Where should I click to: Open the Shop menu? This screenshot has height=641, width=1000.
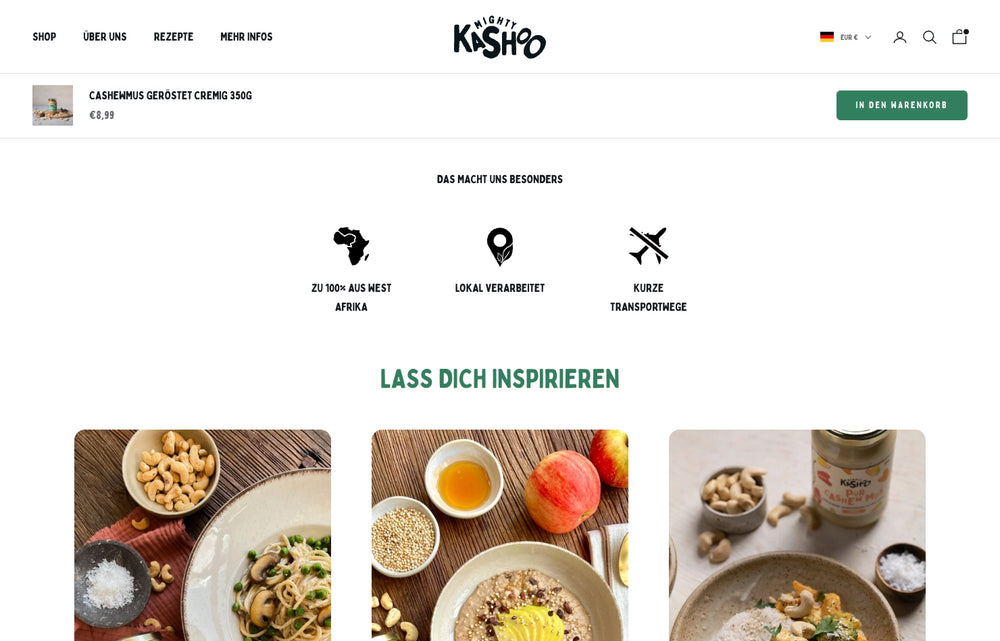[x=45, y=37]
